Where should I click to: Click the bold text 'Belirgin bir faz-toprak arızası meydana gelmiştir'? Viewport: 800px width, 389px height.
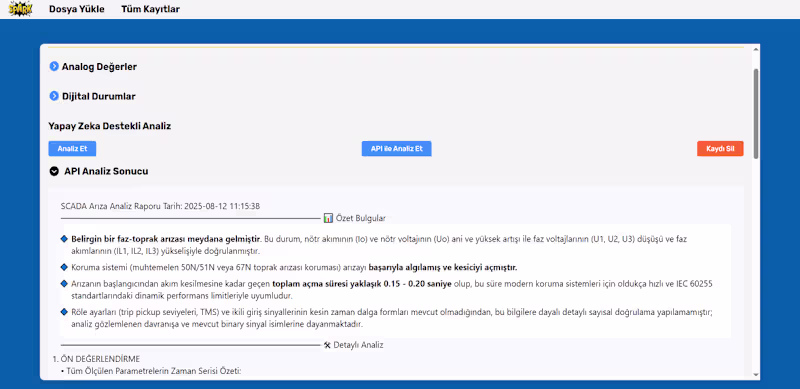[x=166, y=238]
